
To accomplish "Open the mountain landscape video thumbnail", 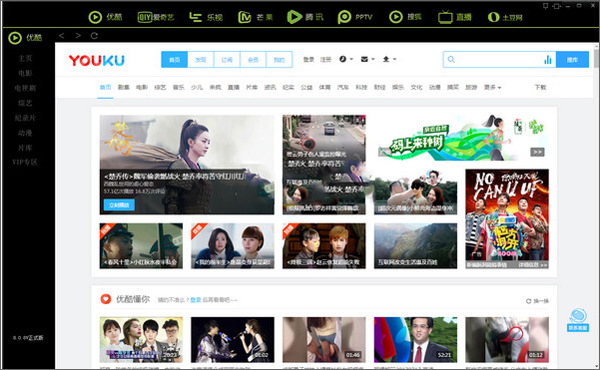I will click(416, 246).
